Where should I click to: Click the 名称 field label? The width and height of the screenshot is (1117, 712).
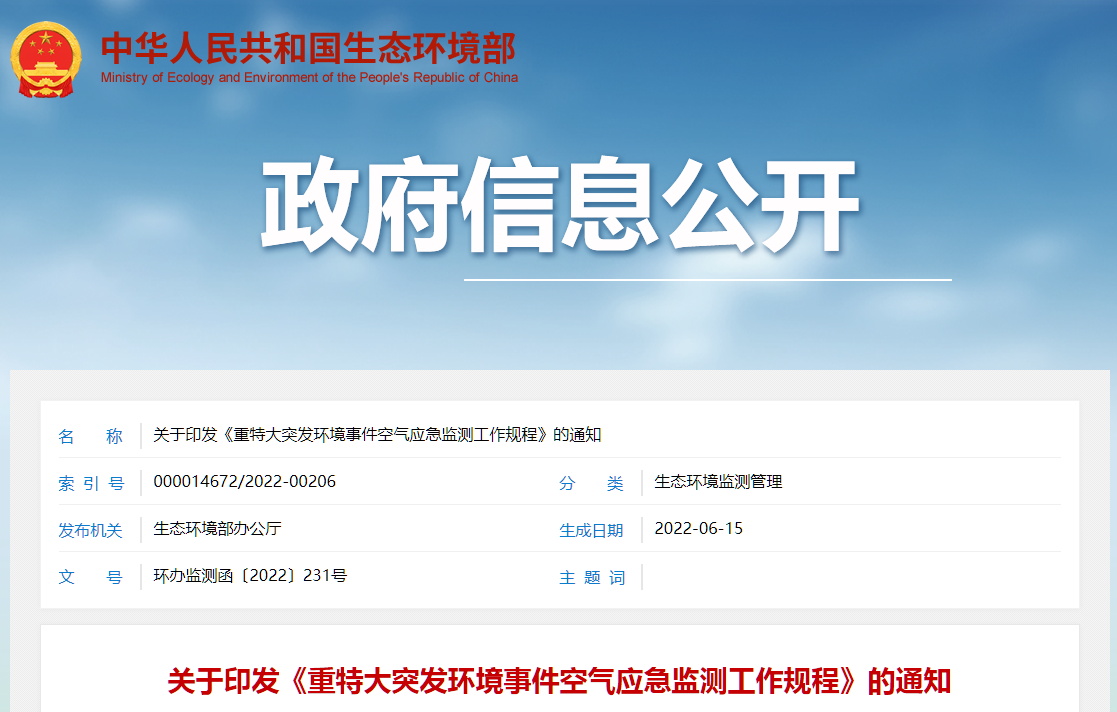[x=91, y=435]
